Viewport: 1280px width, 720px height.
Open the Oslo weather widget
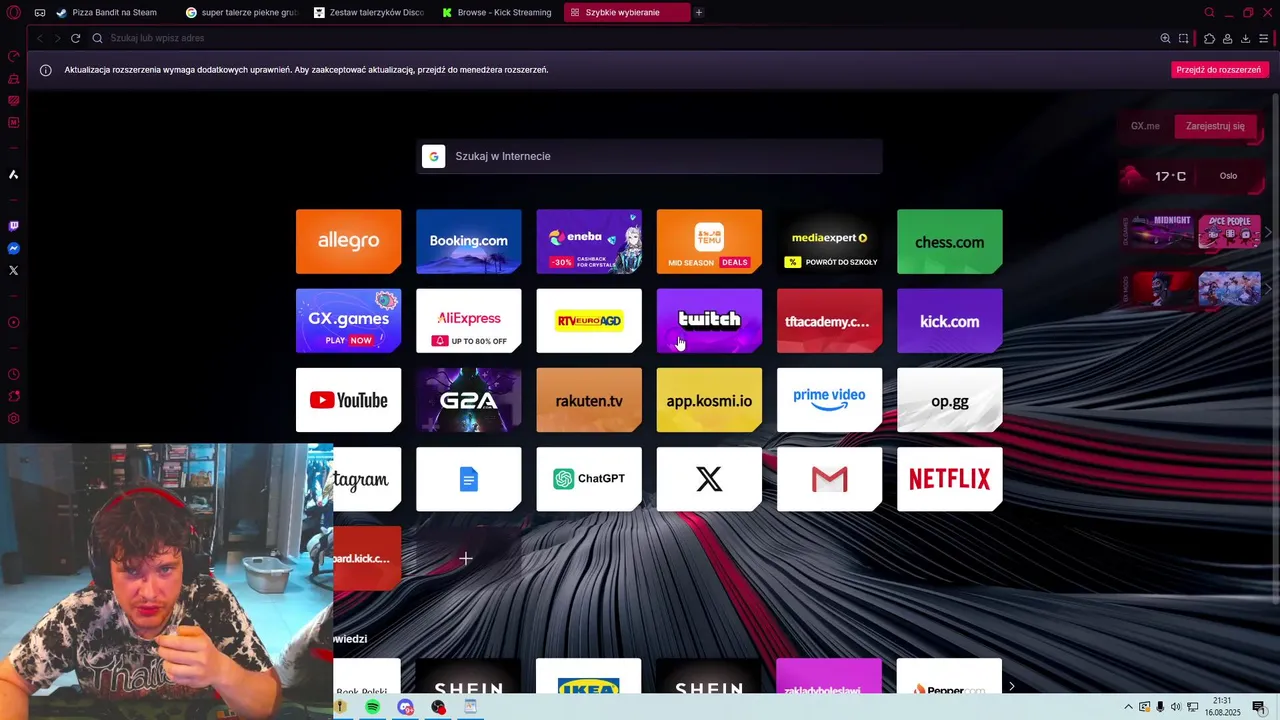click(1192, 176)
